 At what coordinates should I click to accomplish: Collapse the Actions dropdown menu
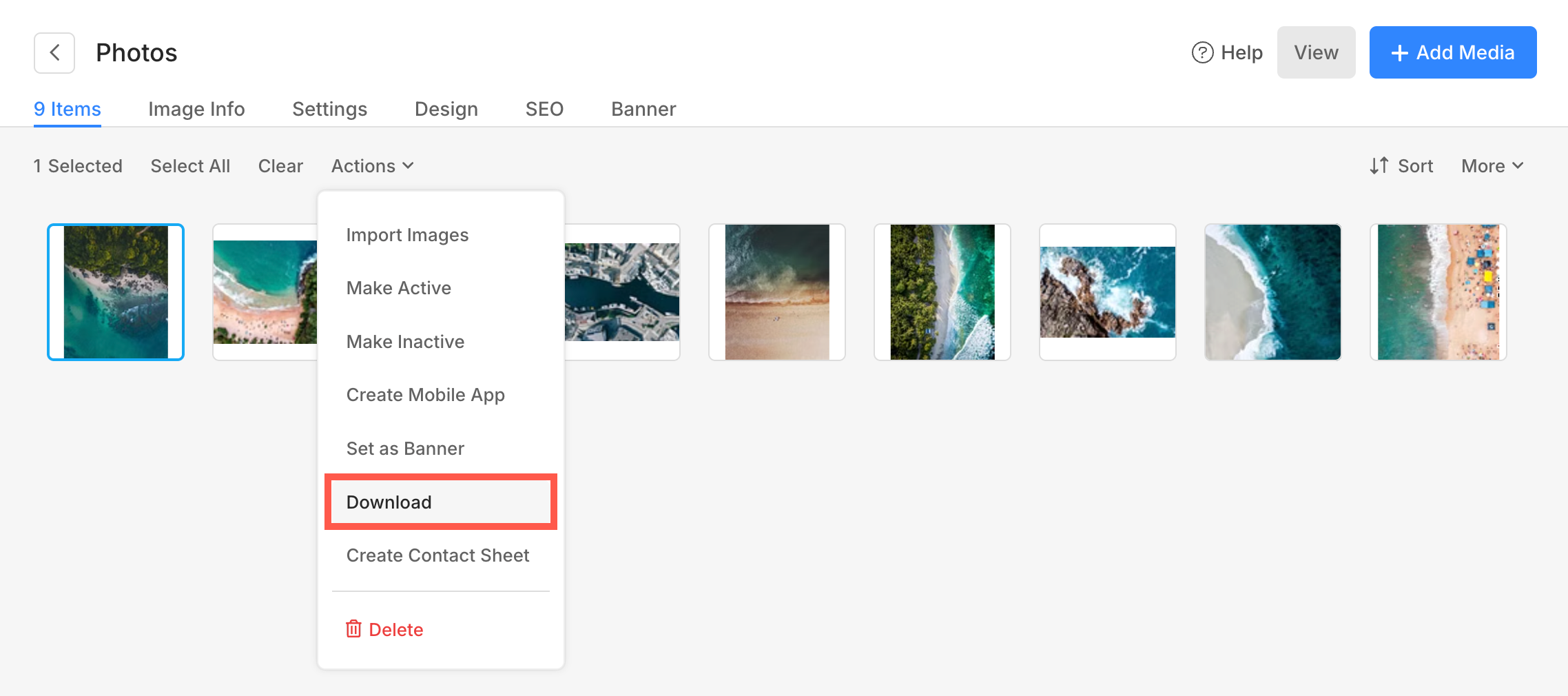(372, 166)
